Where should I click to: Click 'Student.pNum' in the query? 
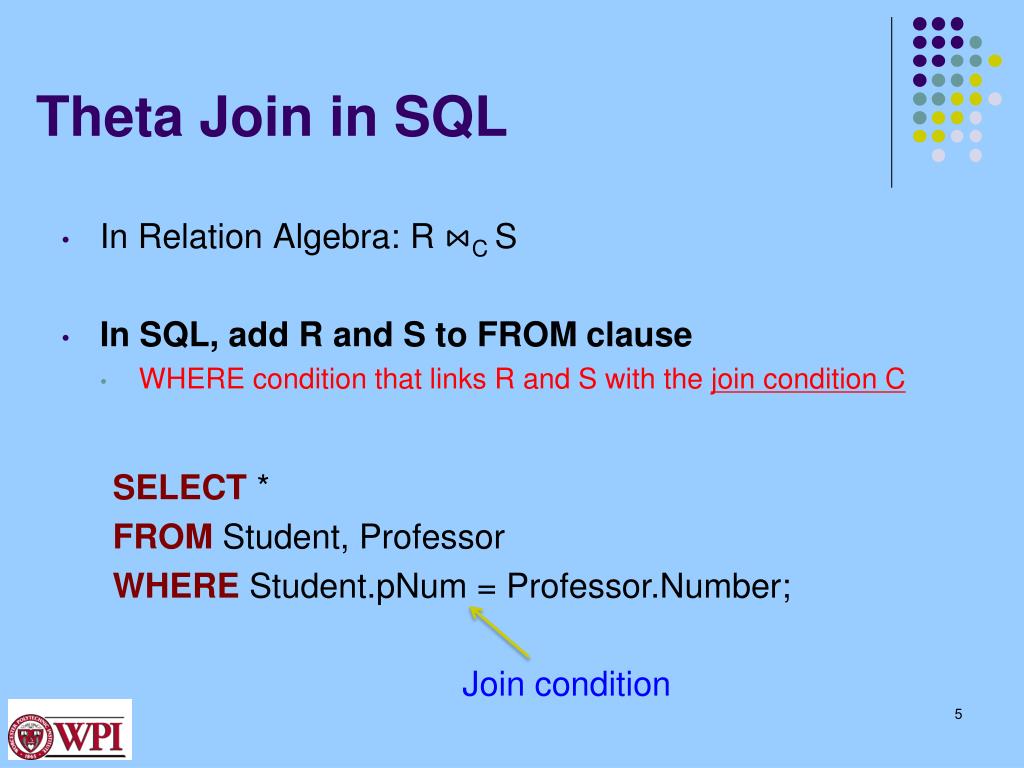(x=358, y=586)
